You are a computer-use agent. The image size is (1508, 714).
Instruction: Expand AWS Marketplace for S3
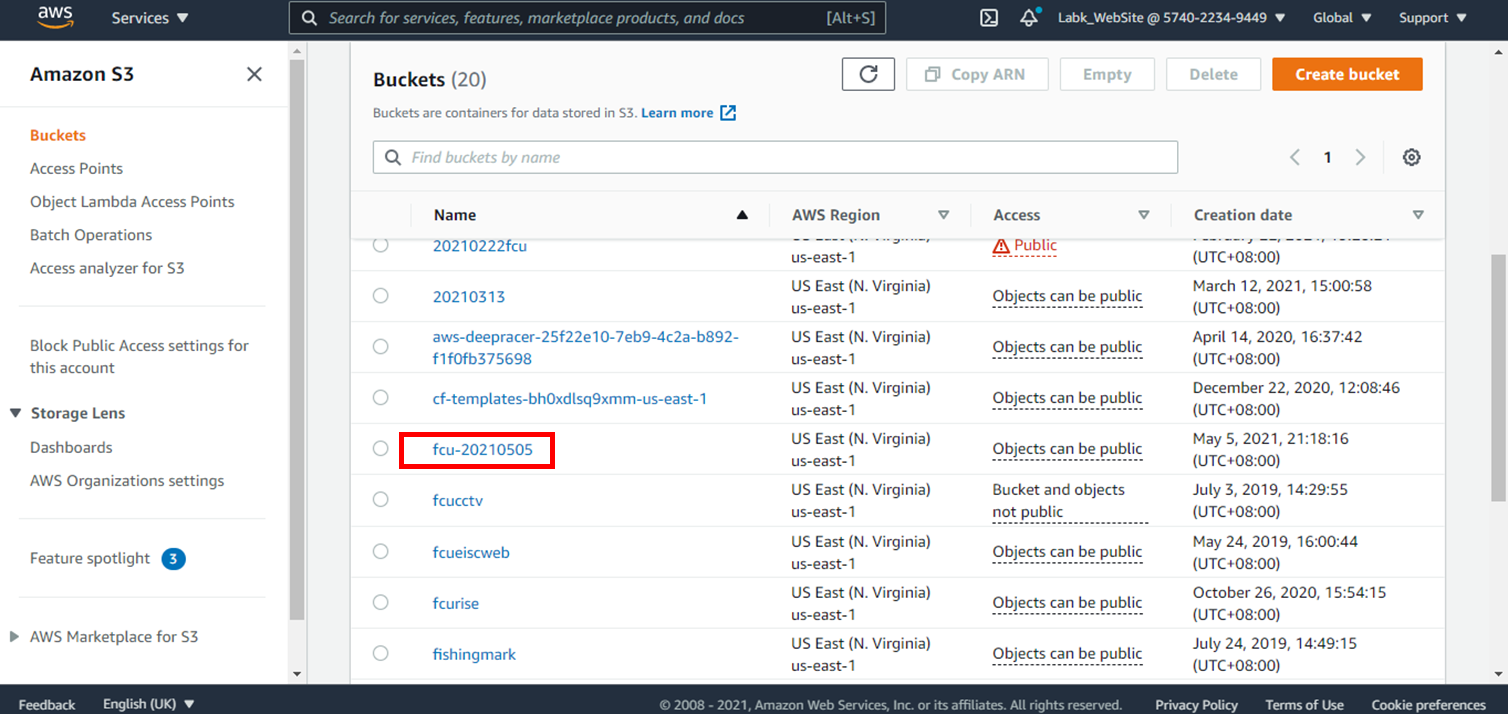click(x=14, y=636)
